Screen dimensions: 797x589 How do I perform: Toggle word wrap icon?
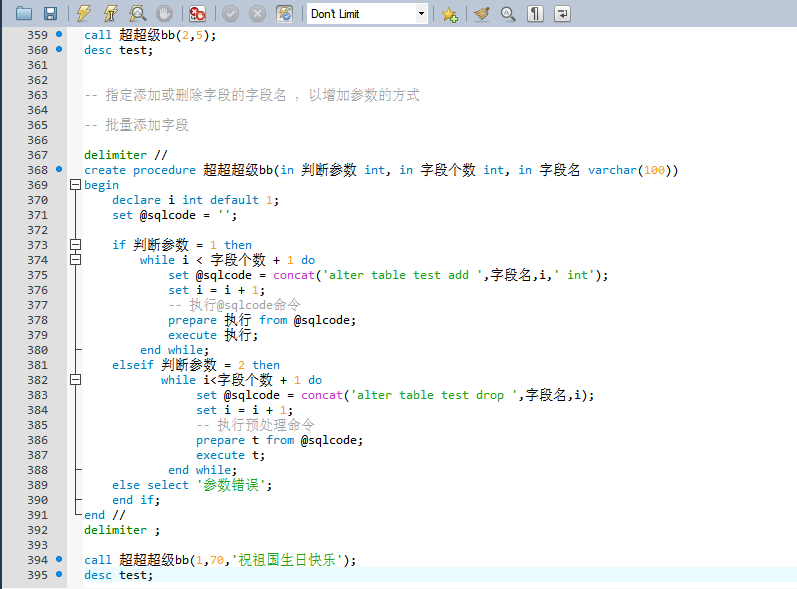click(x=562, y=14)
